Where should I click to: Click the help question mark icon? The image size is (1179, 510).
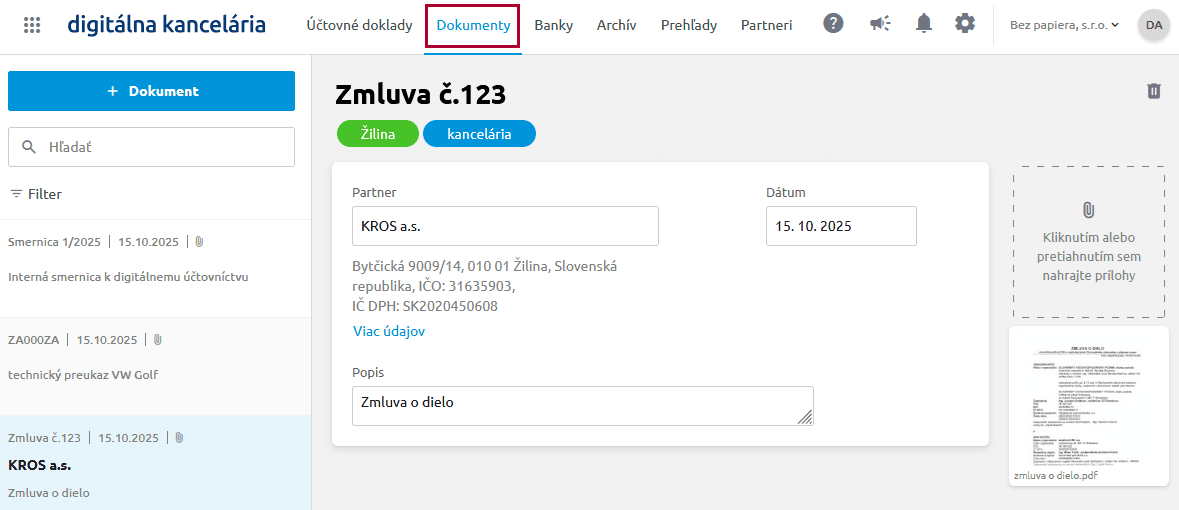pyautogui.click(x=833, y=24)
